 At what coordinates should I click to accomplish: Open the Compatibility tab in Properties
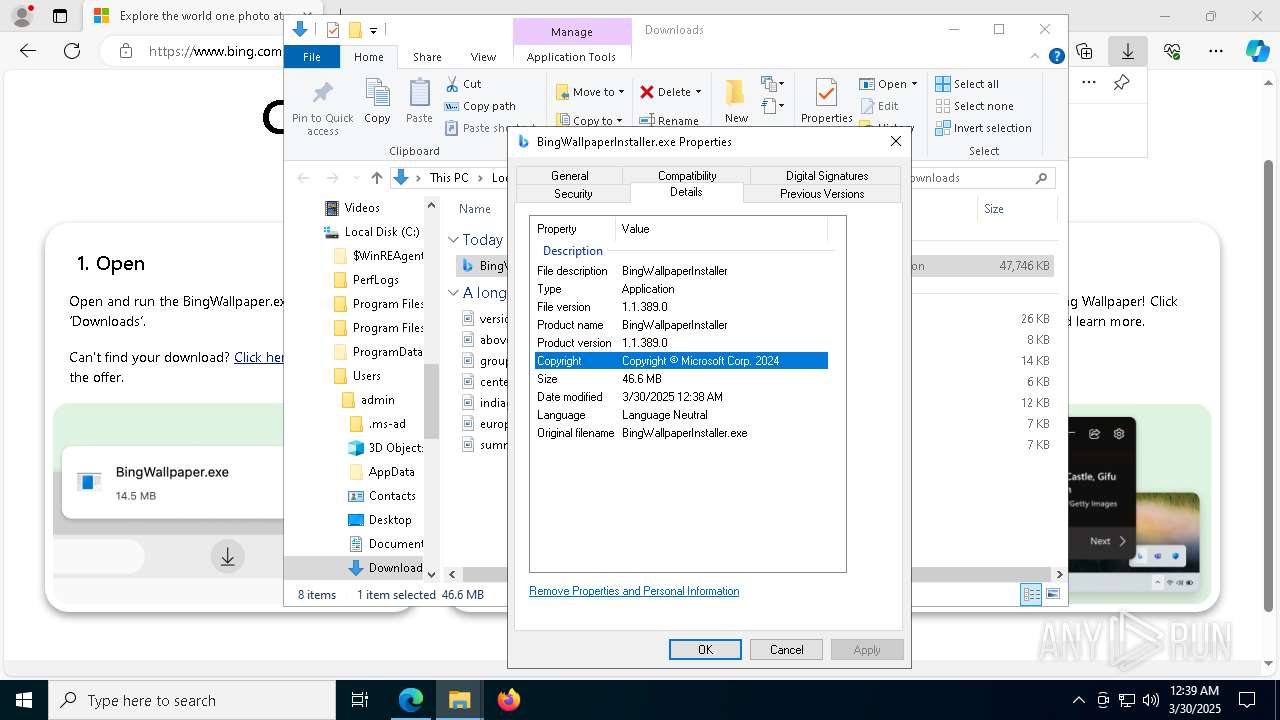[687, 175]
